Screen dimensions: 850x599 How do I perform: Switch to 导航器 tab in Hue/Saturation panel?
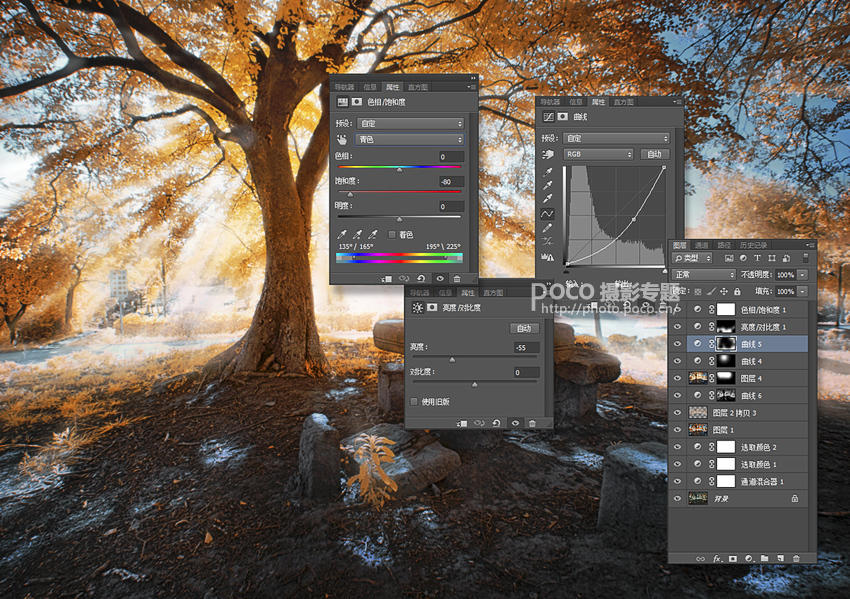click(x=344, y=87)
